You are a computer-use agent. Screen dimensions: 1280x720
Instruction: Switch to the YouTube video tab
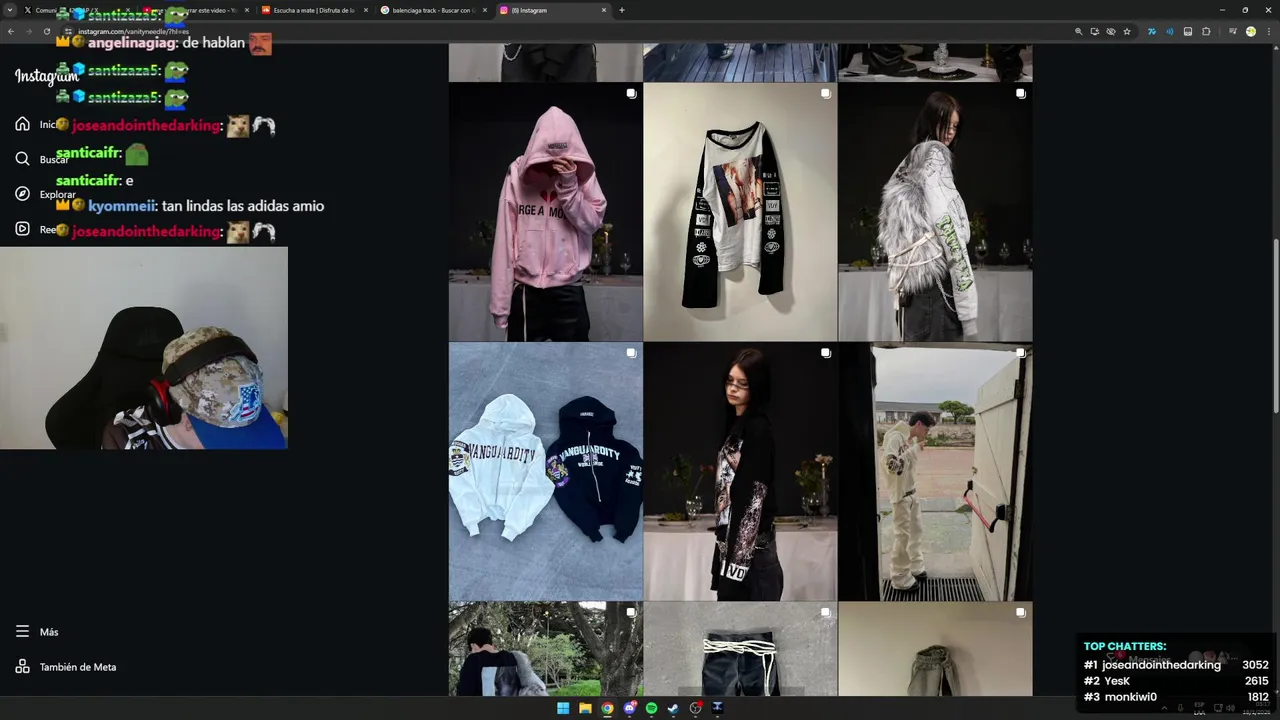click(x=195, y=10)
